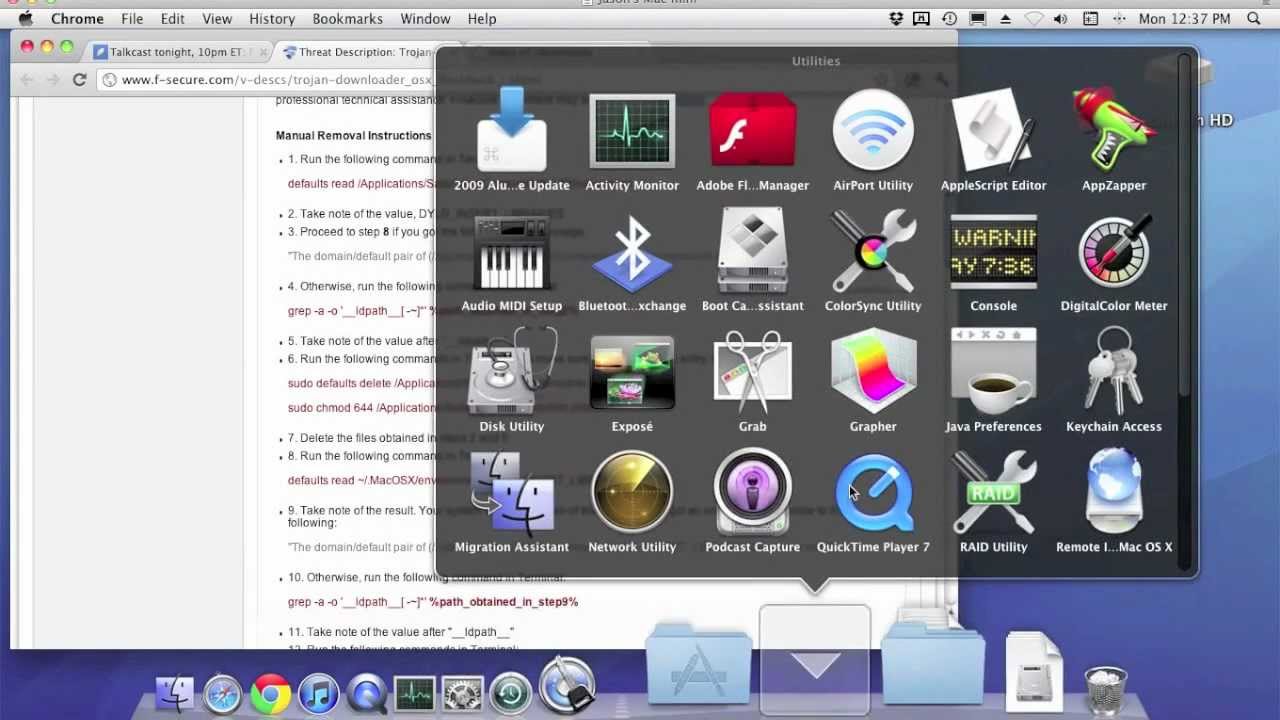Screen dimensions: 1280x720
Task: Open the volume control in menu bar
Action: [1061, 19]
